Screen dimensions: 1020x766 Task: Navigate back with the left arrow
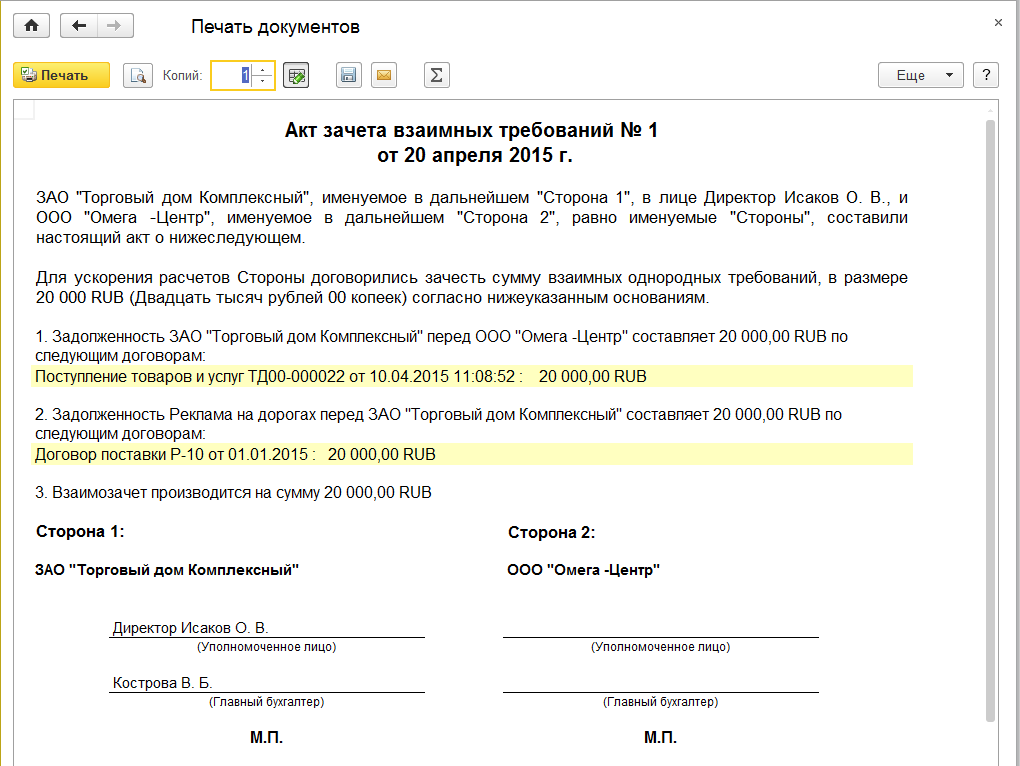point(79,26)
